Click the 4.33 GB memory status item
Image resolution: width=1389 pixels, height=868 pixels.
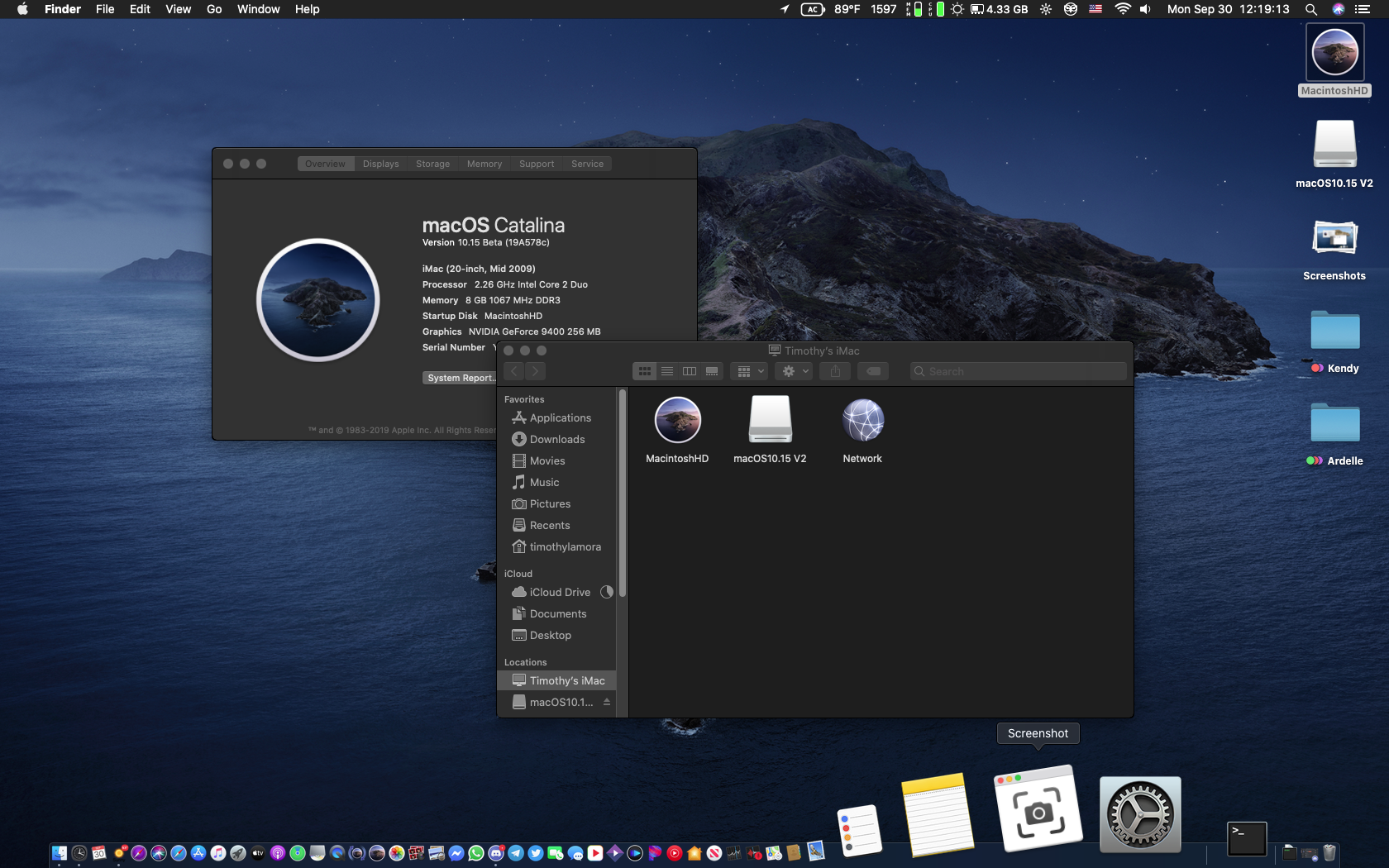tap(1000, 9)
